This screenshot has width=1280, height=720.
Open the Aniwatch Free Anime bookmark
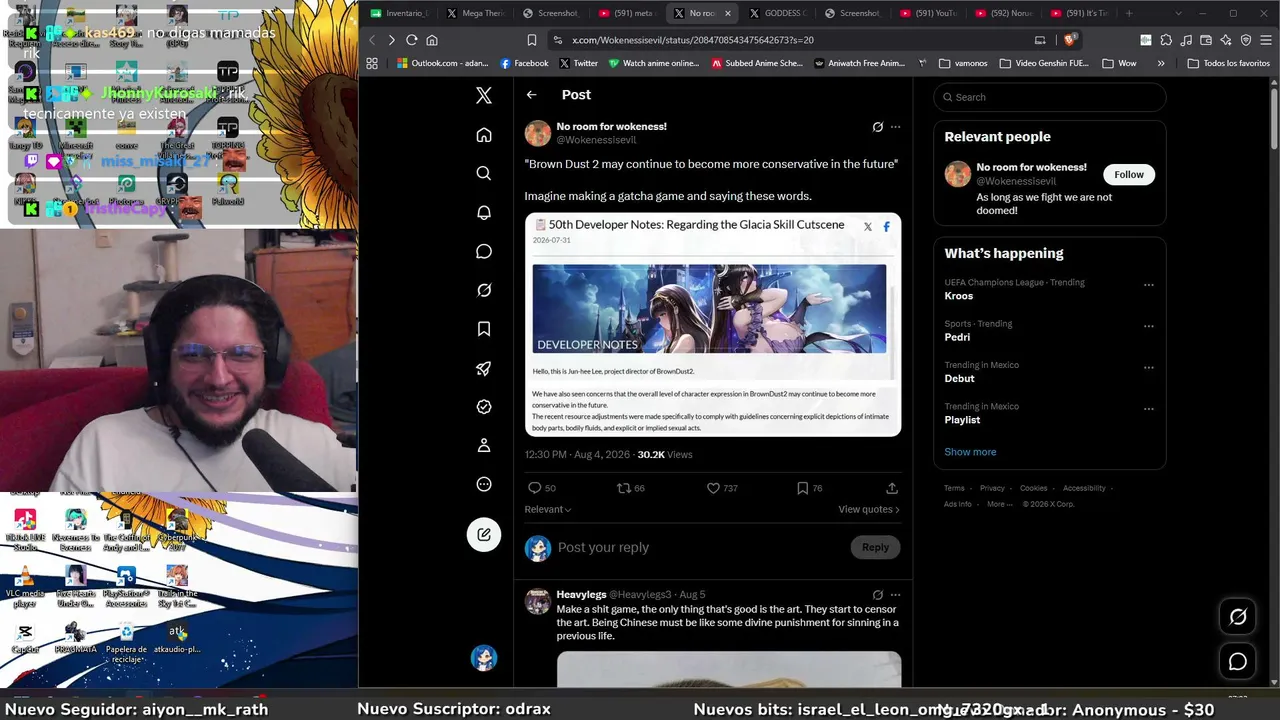click(859, 63)
